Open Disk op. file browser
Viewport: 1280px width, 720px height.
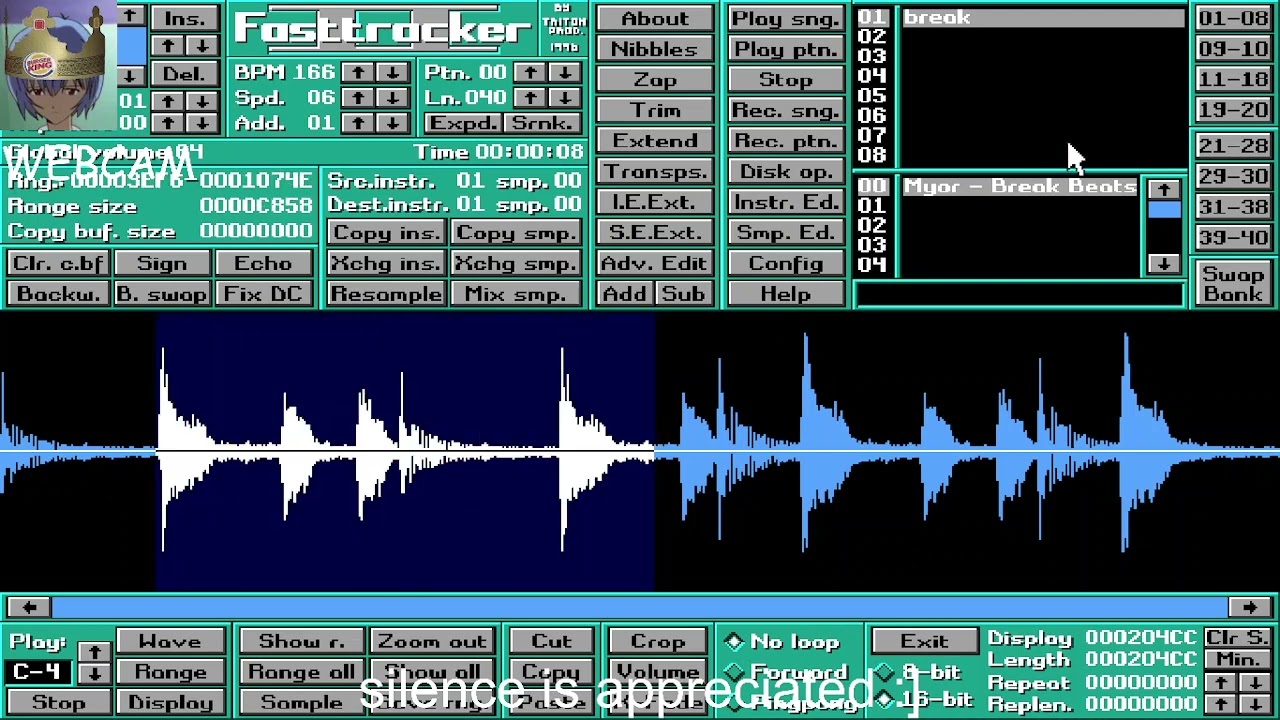[785, 171]
